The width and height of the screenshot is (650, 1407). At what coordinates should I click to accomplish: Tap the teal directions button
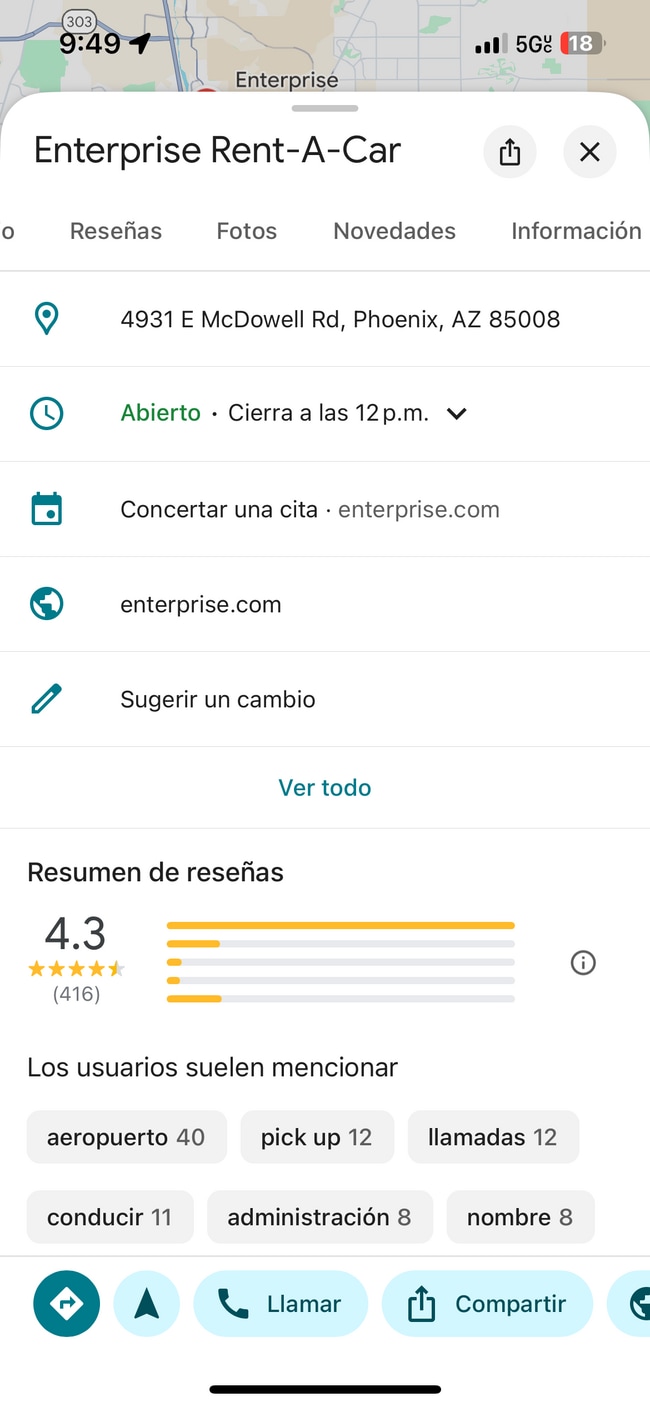(66, 1304)
